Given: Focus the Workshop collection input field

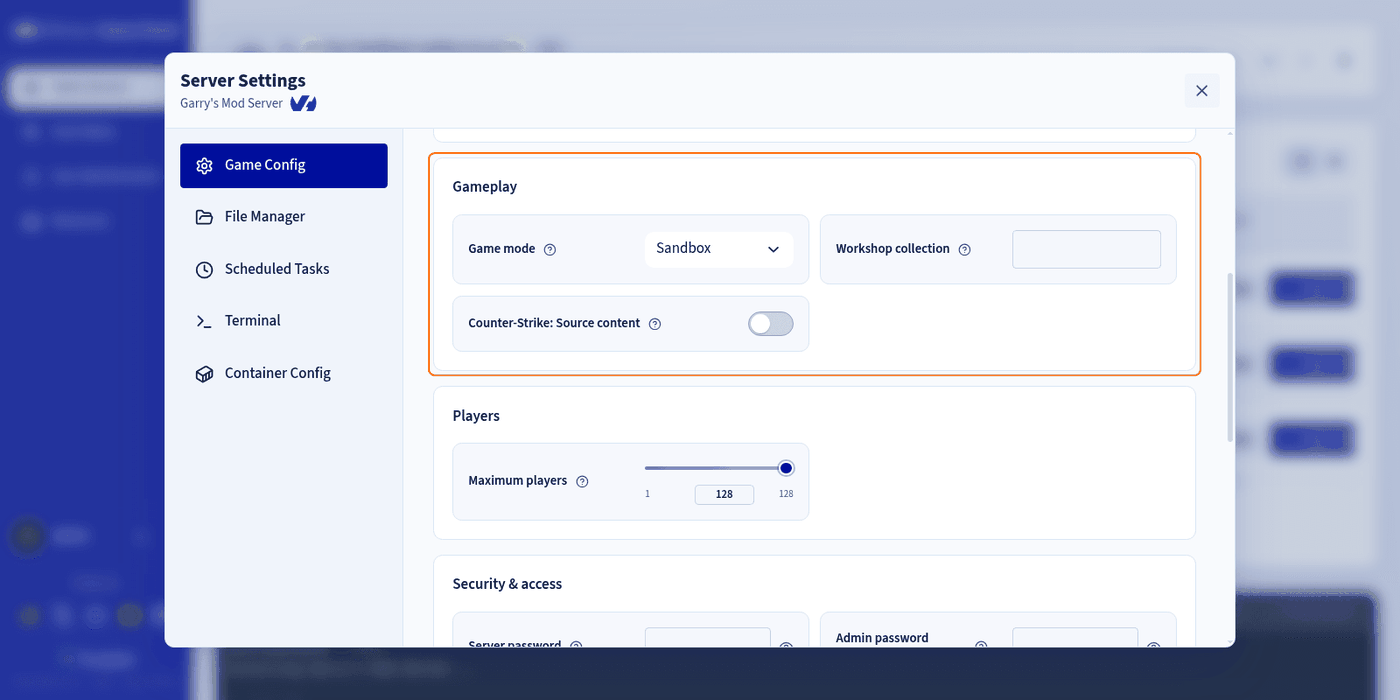Looking at the screenshot, I should [x=1086, y=249].
